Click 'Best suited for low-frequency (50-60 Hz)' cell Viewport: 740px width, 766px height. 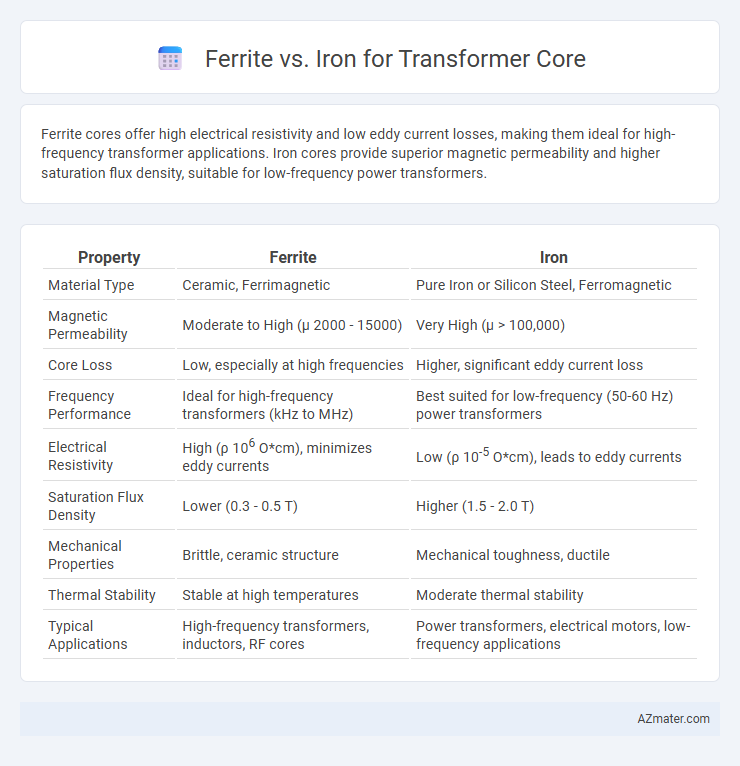(x=553, y=405)
